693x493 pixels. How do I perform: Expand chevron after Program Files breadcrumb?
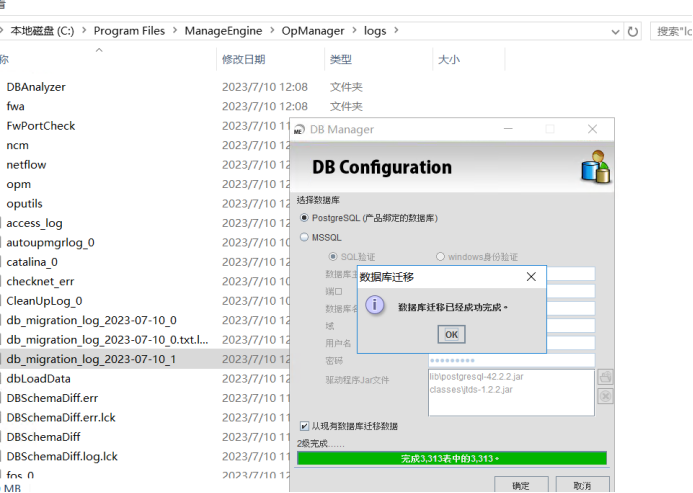pos(175,30)
